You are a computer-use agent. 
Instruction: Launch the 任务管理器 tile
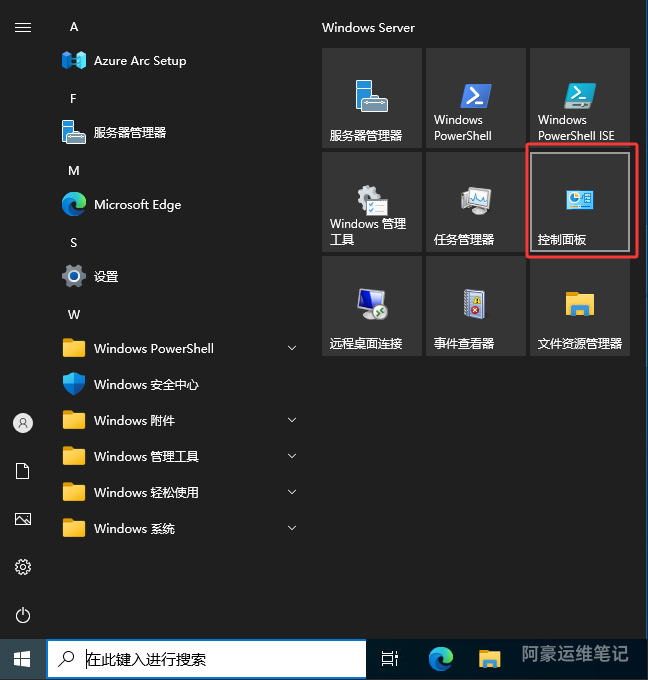click(476, 202)
